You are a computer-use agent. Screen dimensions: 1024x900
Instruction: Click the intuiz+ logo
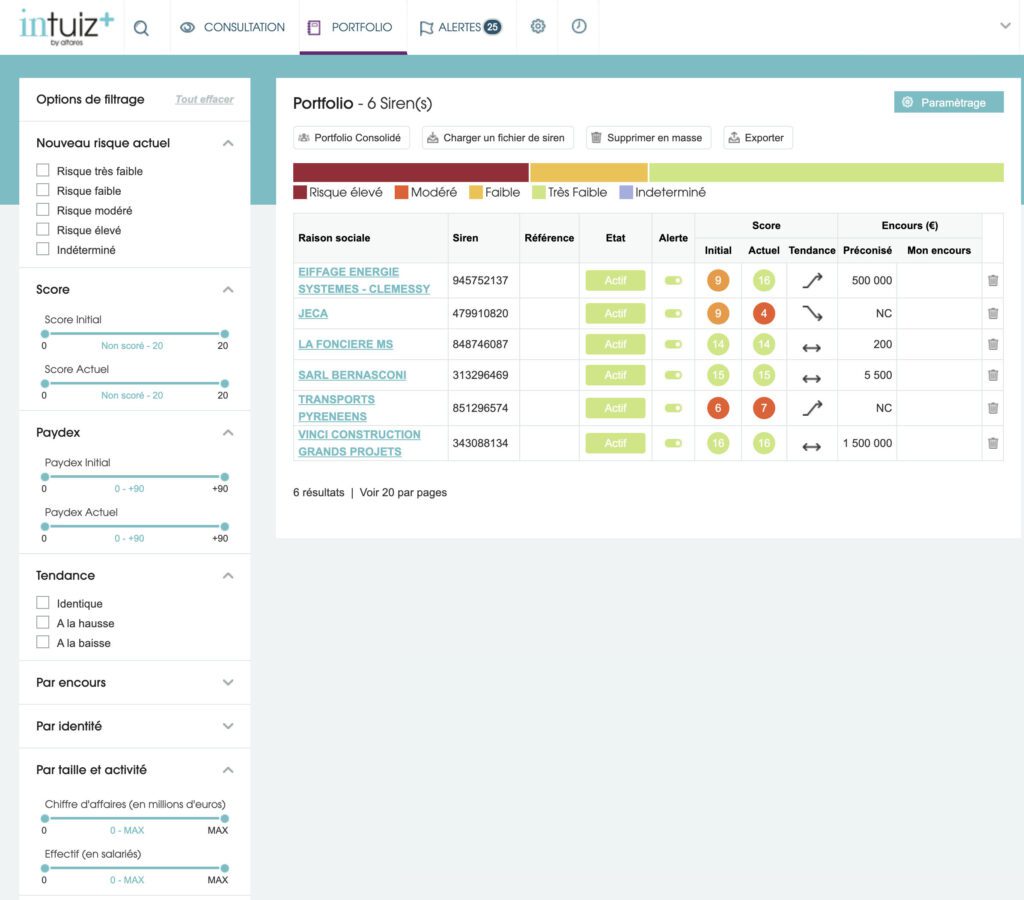click(67, 27)
